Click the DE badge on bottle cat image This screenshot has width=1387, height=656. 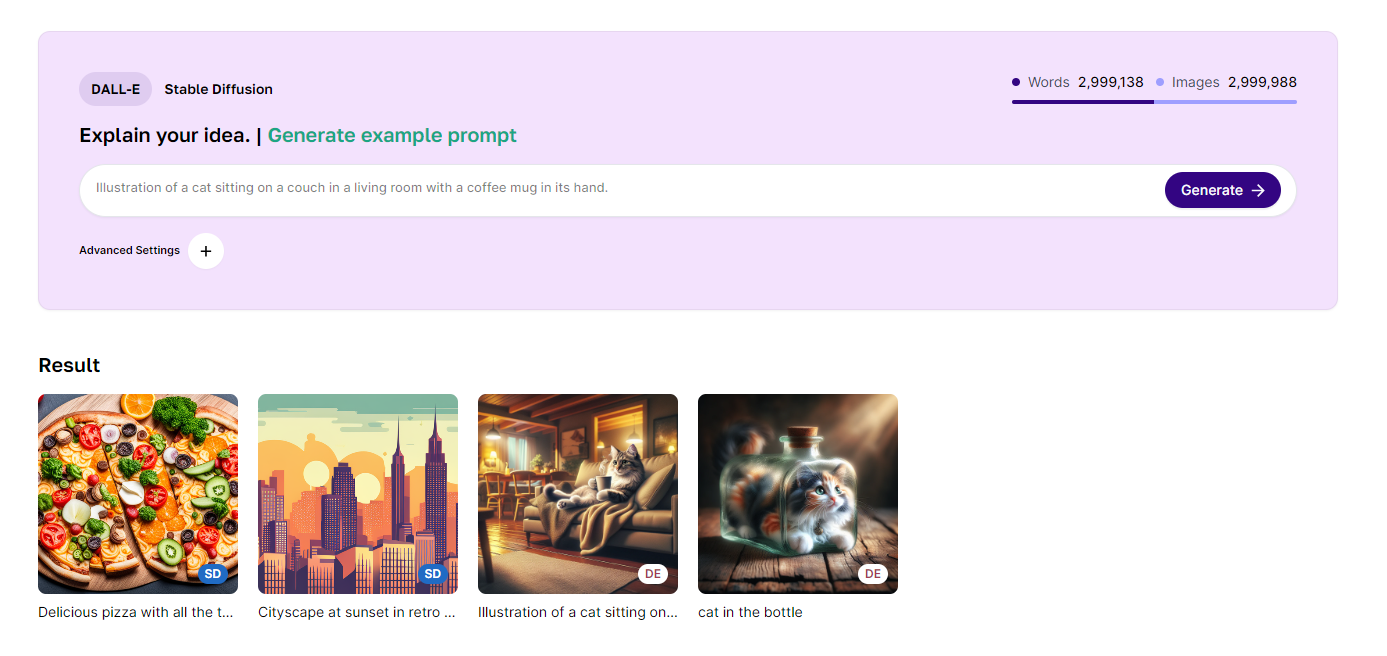click(x=873, y=574)
